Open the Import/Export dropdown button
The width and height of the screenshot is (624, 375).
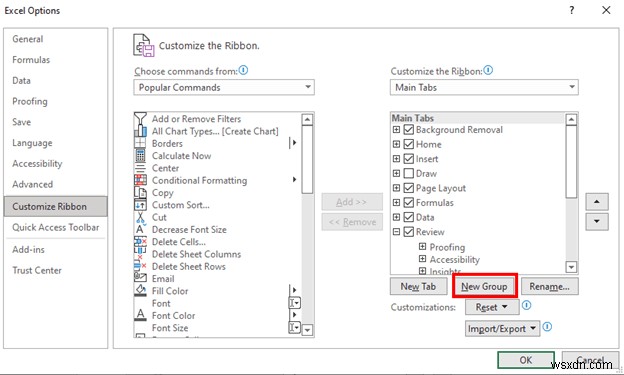pos(503,329)
